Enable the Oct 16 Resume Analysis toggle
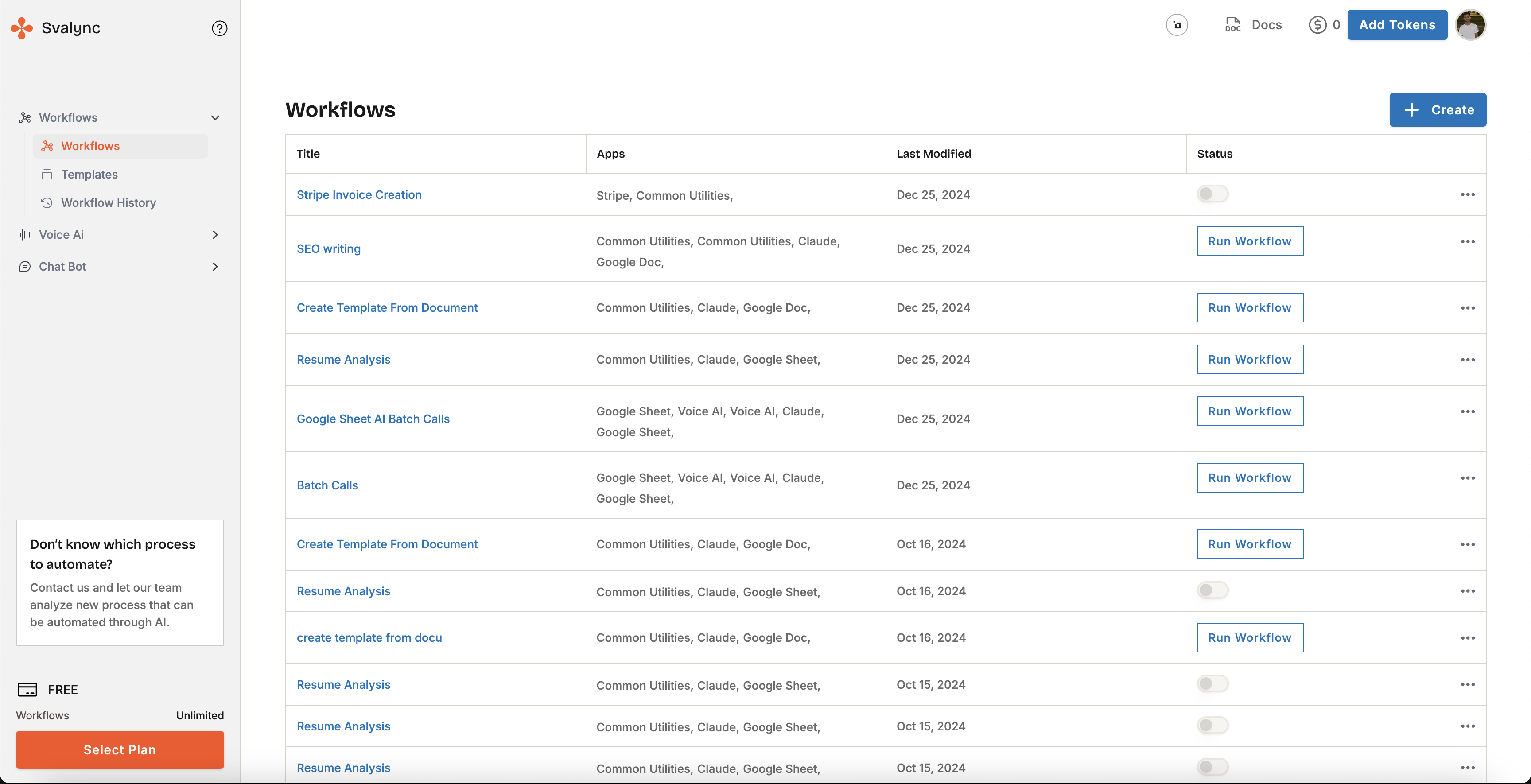Screen dimensions: 1531x784 tap(1212, 590)
